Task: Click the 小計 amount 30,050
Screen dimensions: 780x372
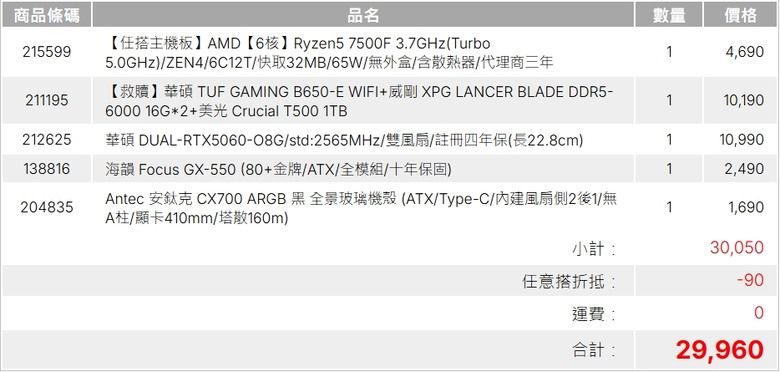Action: [x=737, y=248]
